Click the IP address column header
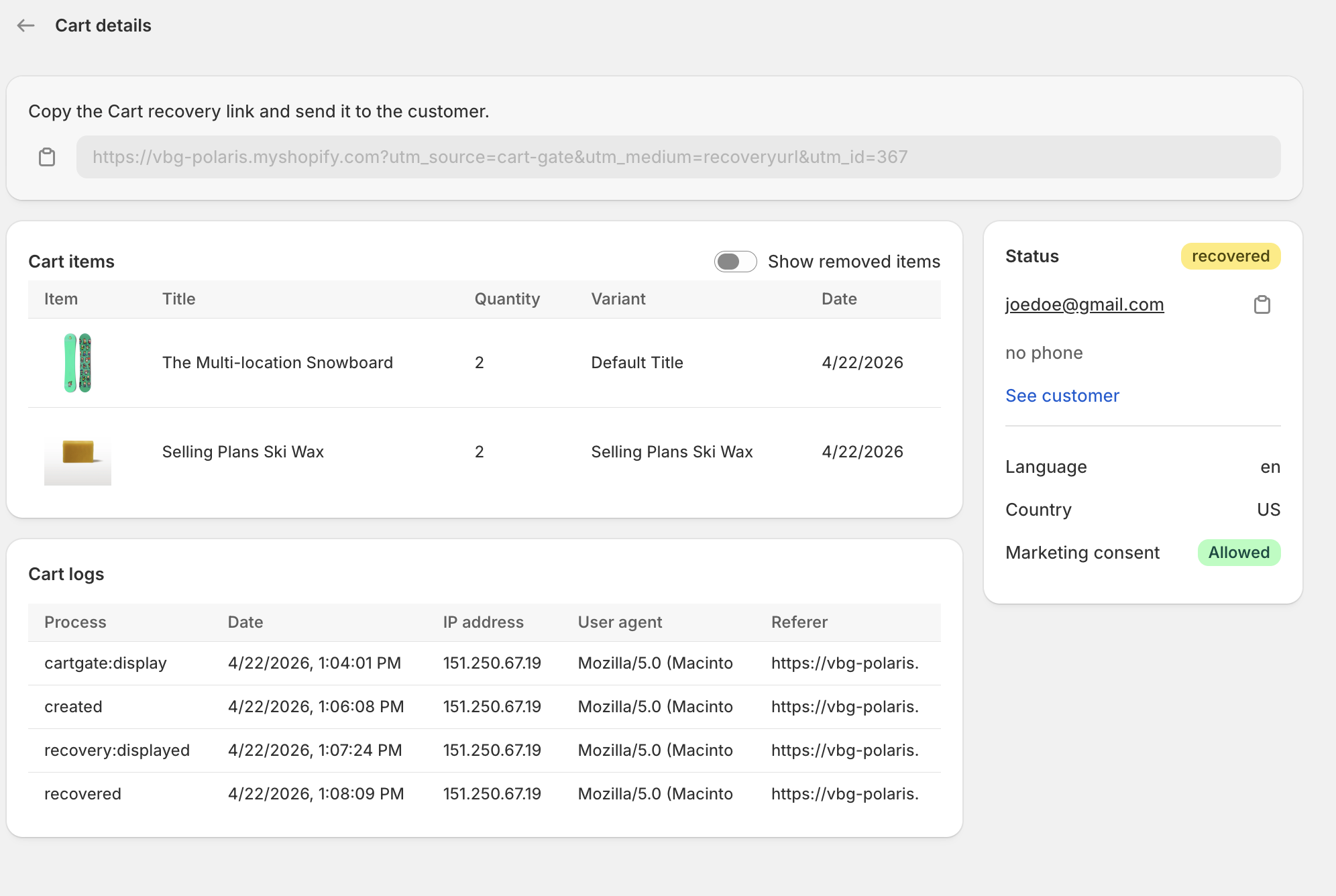Image resolution: width=1336 pixels, height=896 pixels. [x=483, y=622]
